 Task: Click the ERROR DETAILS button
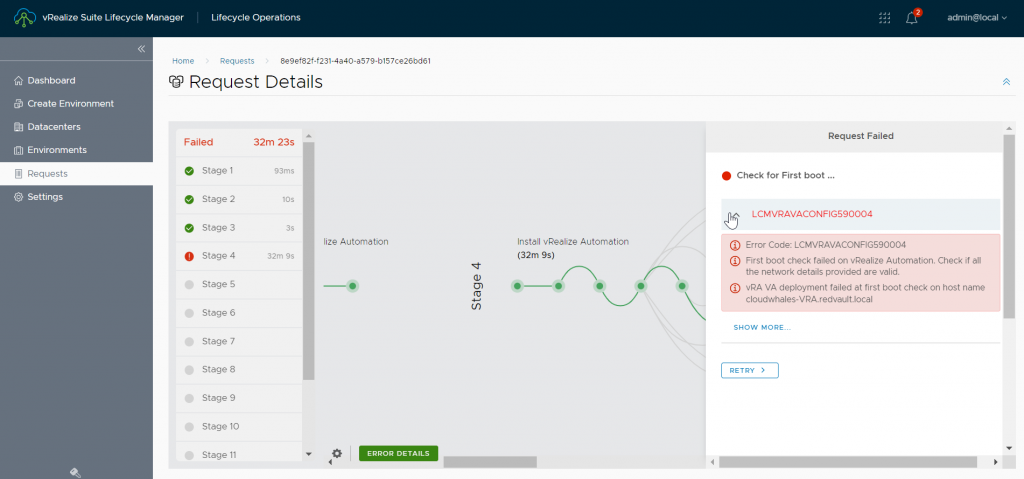click(398, 454)
